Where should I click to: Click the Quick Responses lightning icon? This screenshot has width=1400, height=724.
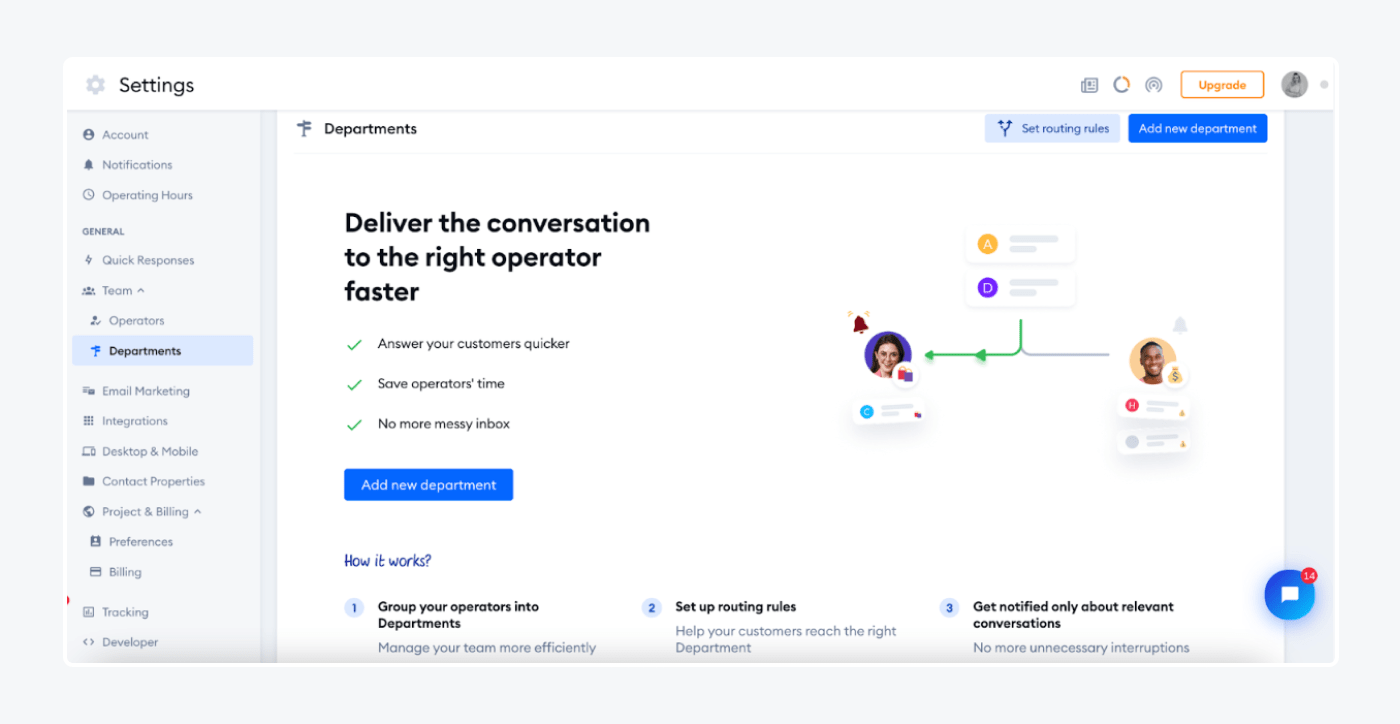click(88, 260)
